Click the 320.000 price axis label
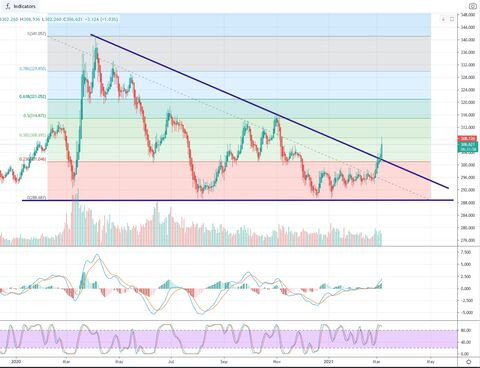480x368 pixels. pos(468,103)
